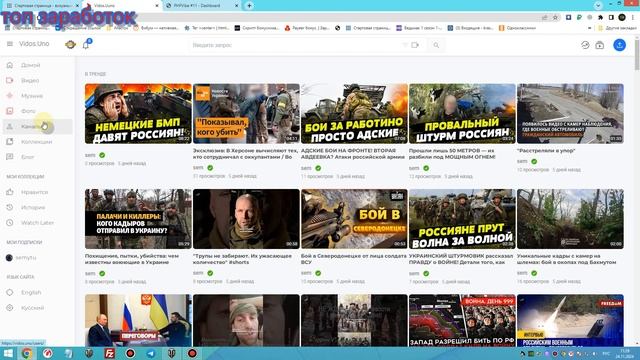This screenshot has width=640, height=360.
Task: Open the Музыка sidebar item
Action: [x=38, y=96]
